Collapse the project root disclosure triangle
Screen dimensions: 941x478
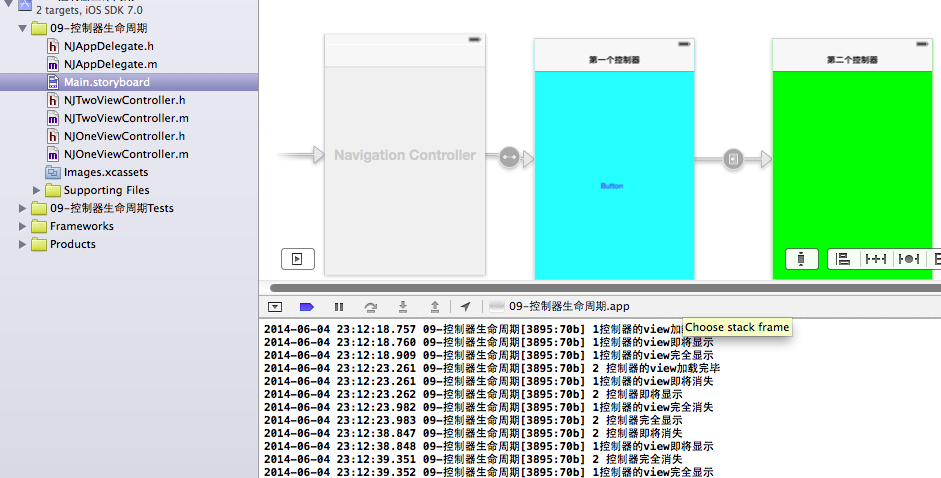[8, 4]
